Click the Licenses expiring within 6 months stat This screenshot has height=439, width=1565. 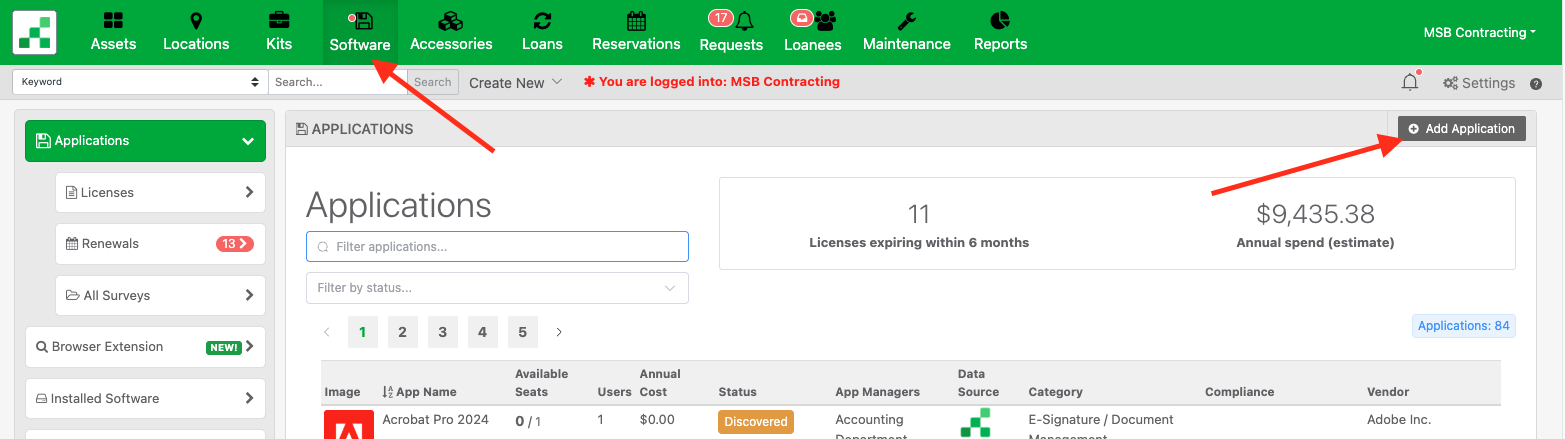pyautogui.click(x=918, y=227)
